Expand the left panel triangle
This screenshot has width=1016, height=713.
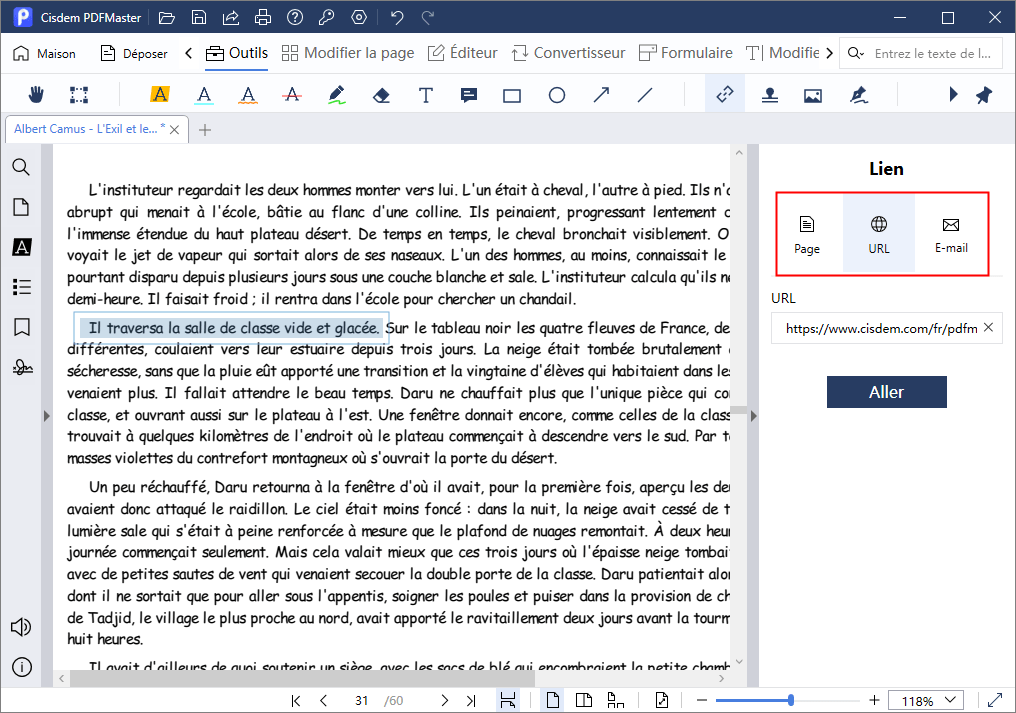point(47,415)
